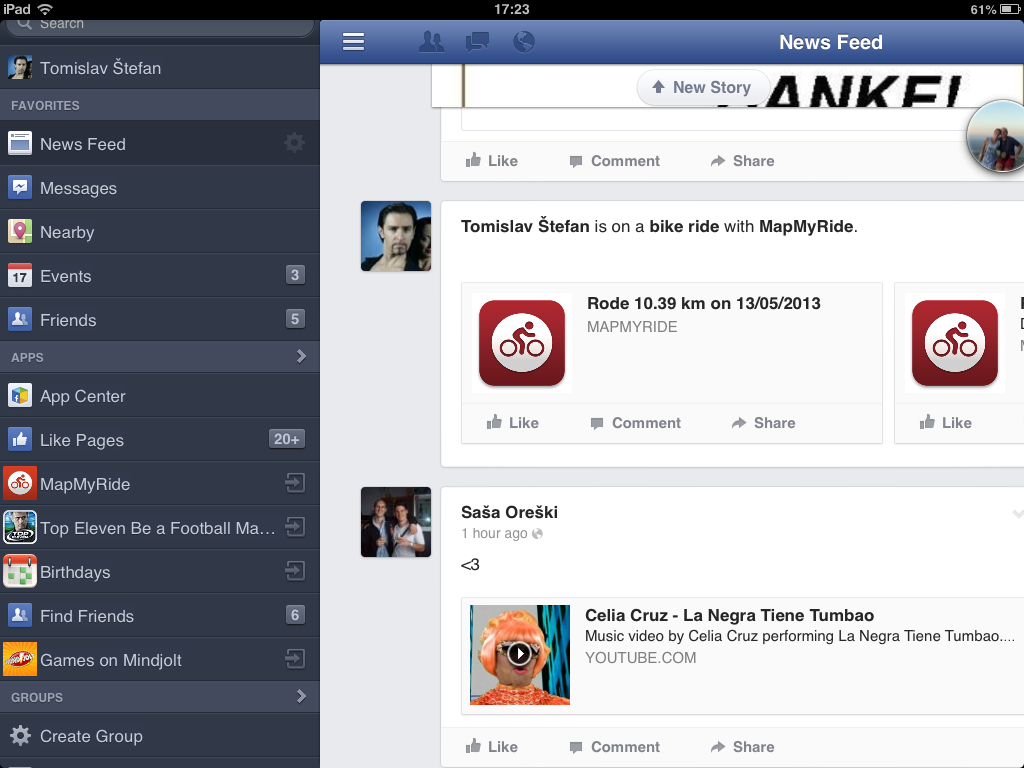The image size is (1024, 768).
Task: Comment on the top post
Action: (615, 161)
